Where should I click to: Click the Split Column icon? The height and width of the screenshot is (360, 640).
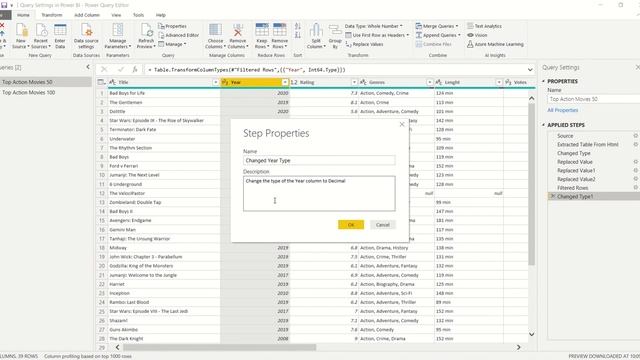click(316, 36)
